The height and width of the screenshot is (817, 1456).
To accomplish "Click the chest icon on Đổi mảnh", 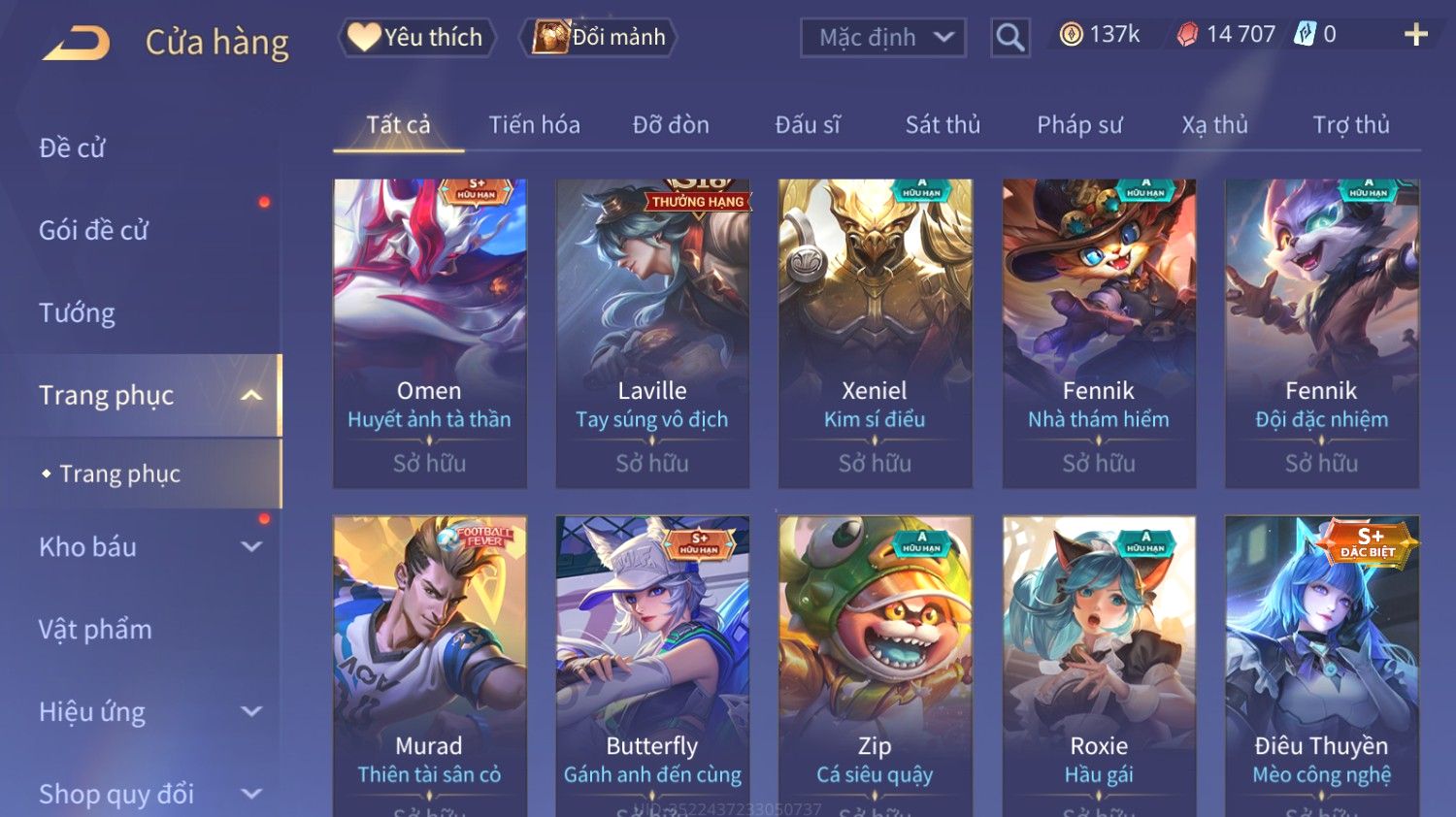I will pos(550,37).
